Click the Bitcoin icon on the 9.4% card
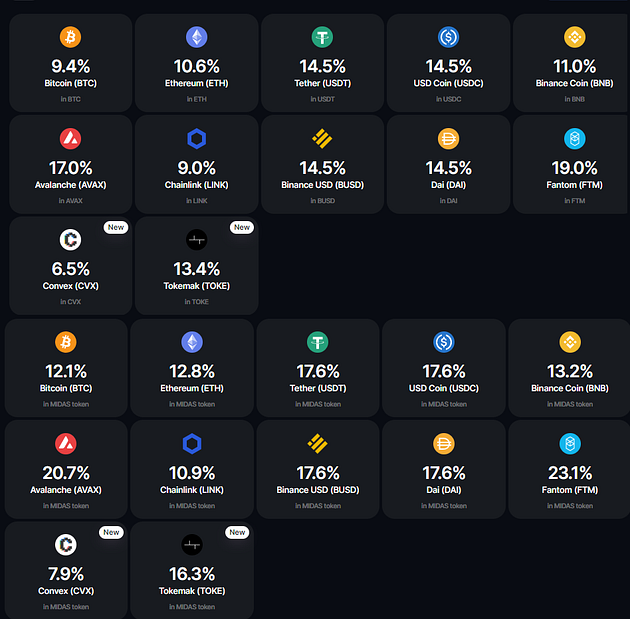The width and height of the screenshot is (630, 619). pos(70,37)
